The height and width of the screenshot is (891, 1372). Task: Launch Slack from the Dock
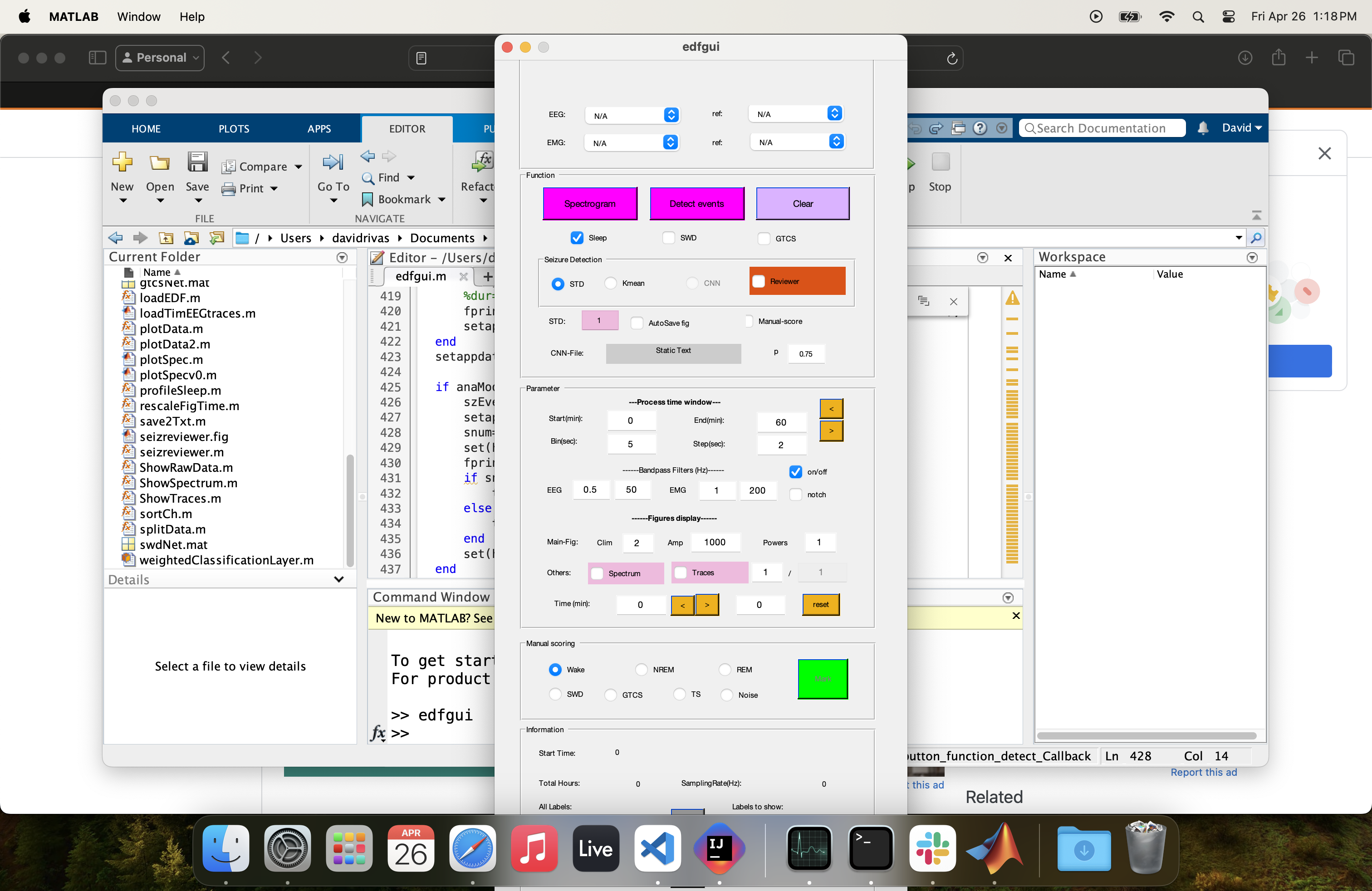coord(932,848)
